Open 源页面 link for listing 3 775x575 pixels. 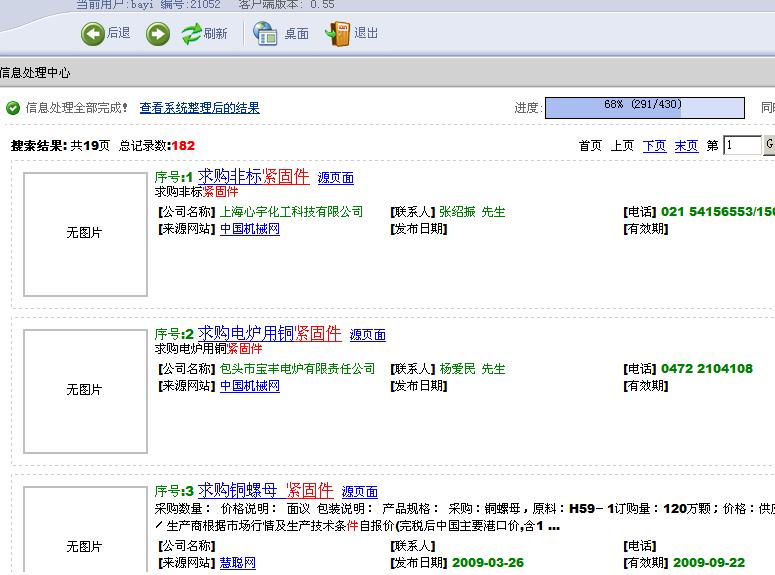tap(359, 492)
